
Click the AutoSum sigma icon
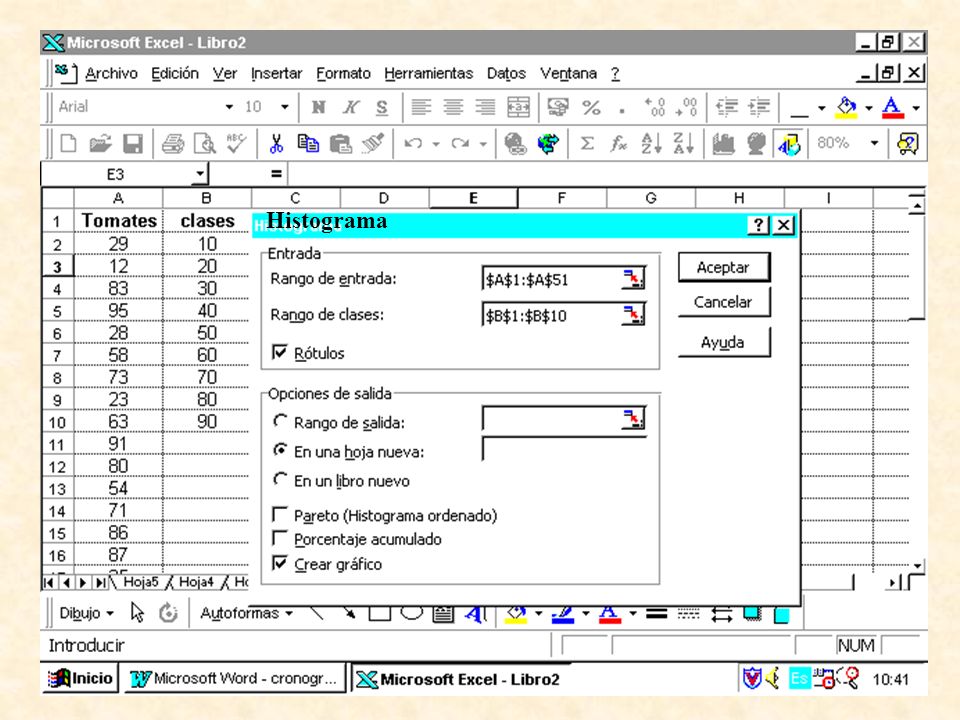point(587,144)
